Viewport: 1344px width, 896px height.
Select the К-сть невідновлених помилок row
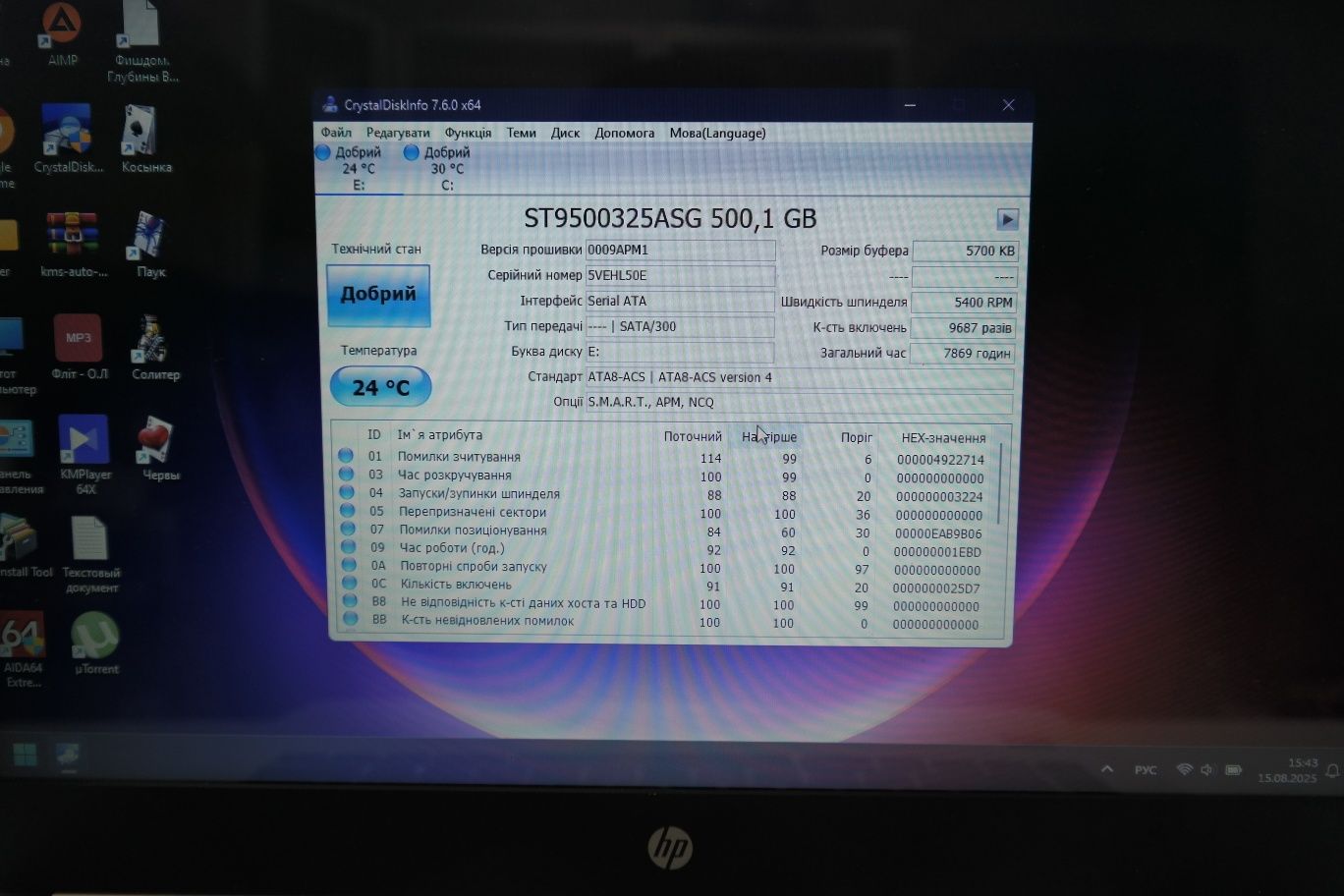pos(665,622)
